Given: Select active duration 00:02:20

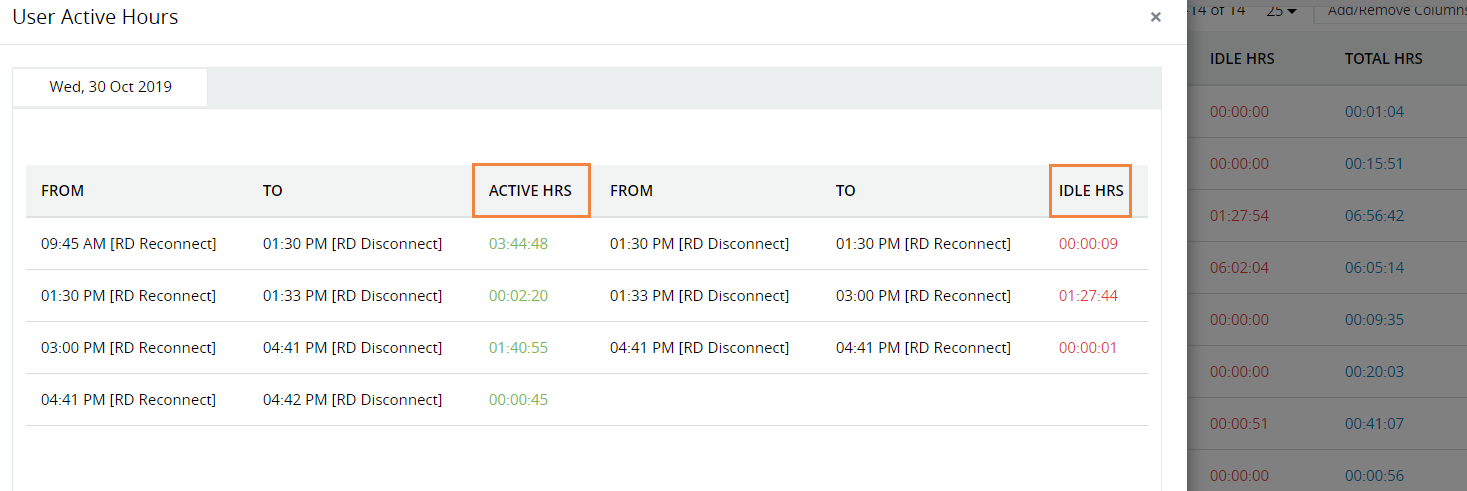Looking at the screenshot, I should click(x=518, y=296).
